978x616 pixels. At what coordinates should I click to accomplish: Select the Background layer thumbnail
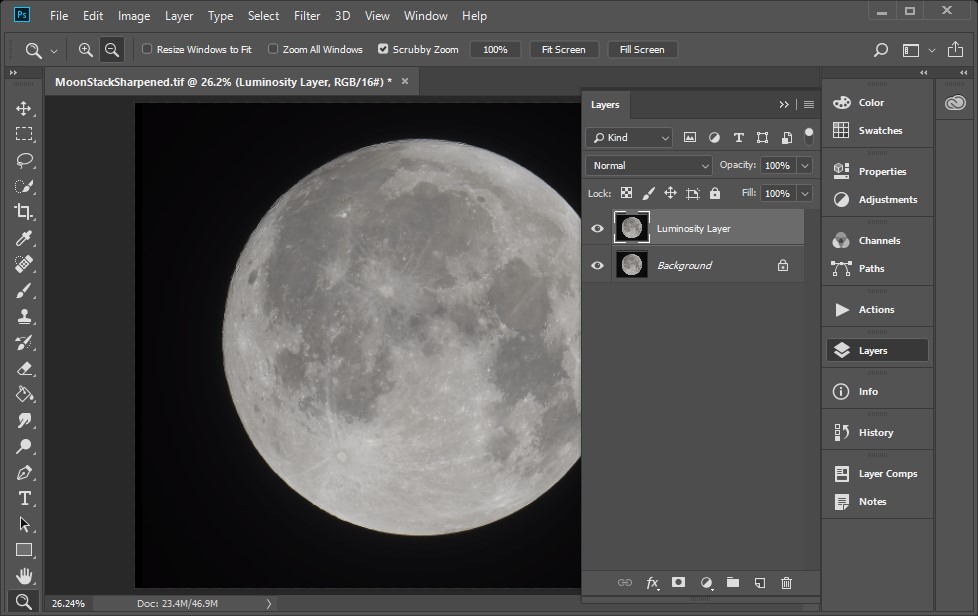coord(631,265)
